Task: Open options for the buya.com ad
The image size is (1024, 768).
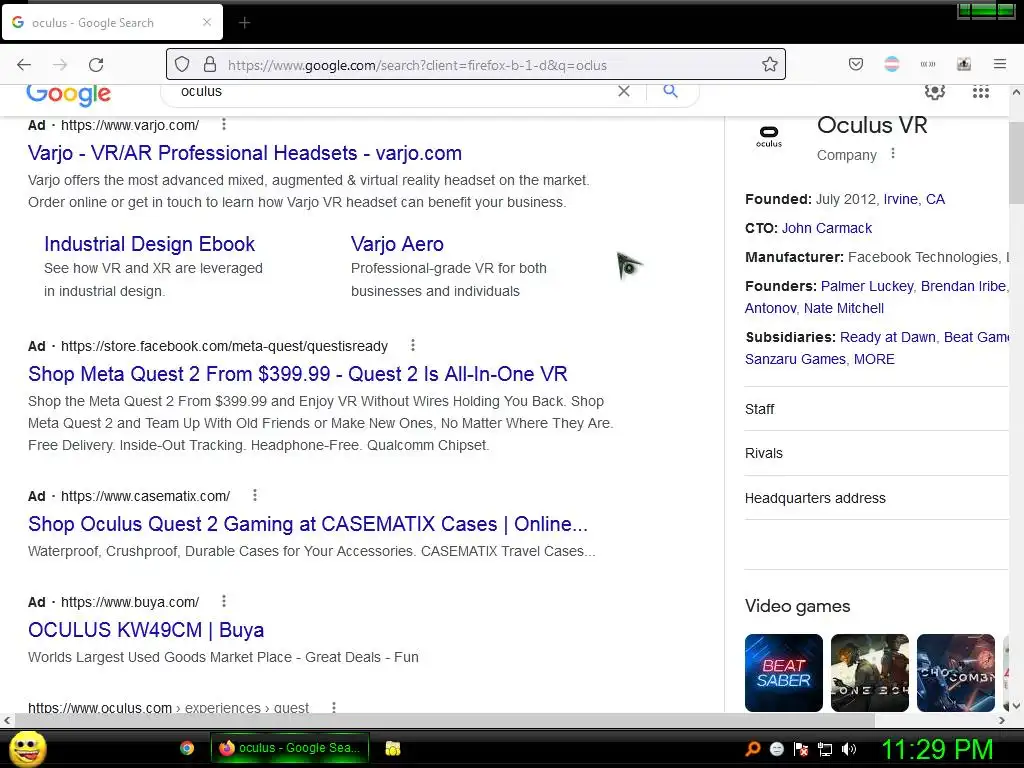Action: tap(224, 601)
